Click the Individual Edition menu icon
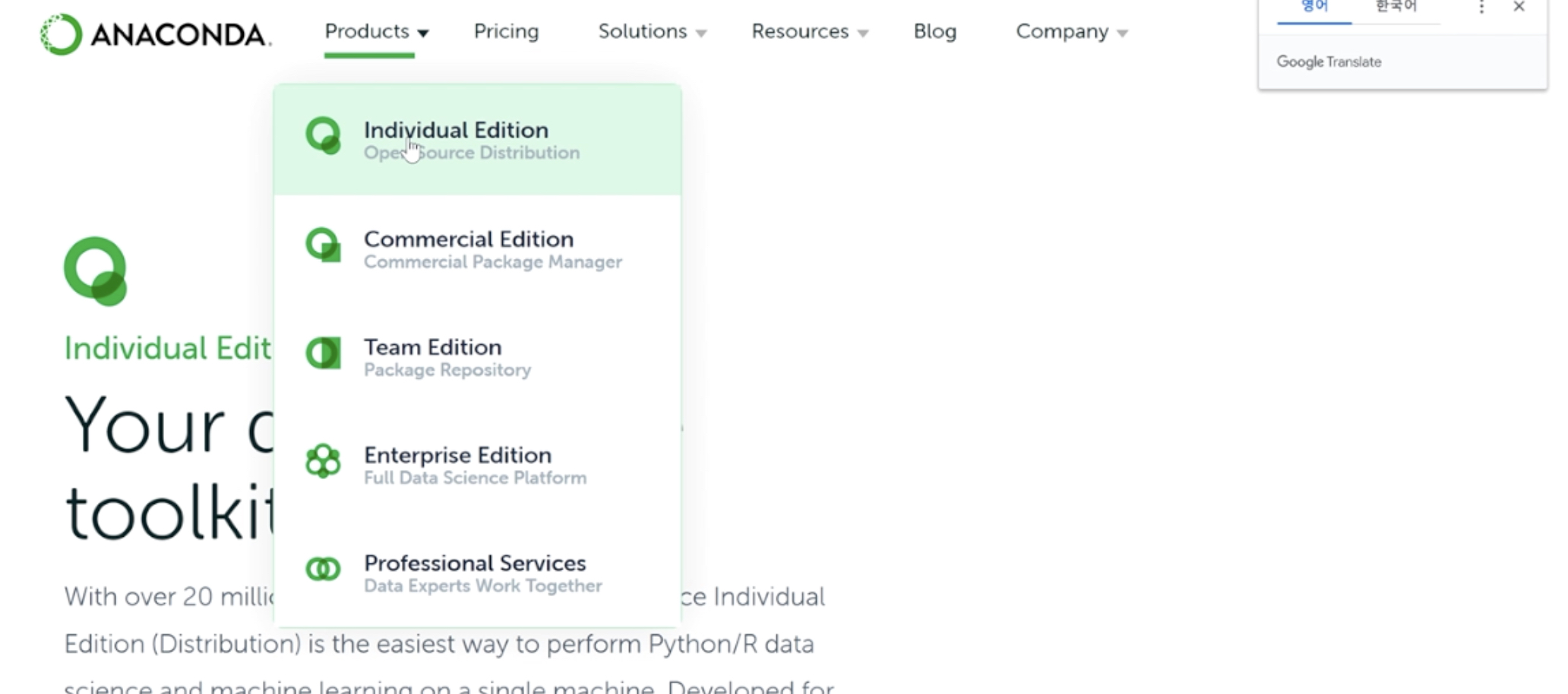Image resolution: width=1568 pixels, height=694 pixels. click(x=323, y=136)
